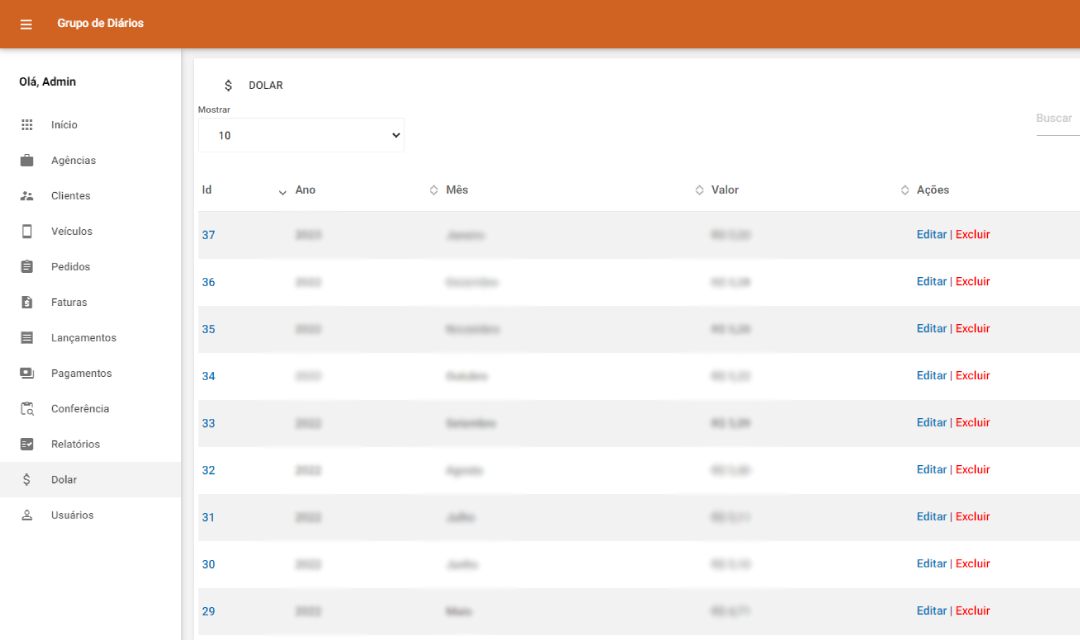This screenshot has width=1080, height=640.
Task: Click the Clientes people icon
Action: (27, 196)
